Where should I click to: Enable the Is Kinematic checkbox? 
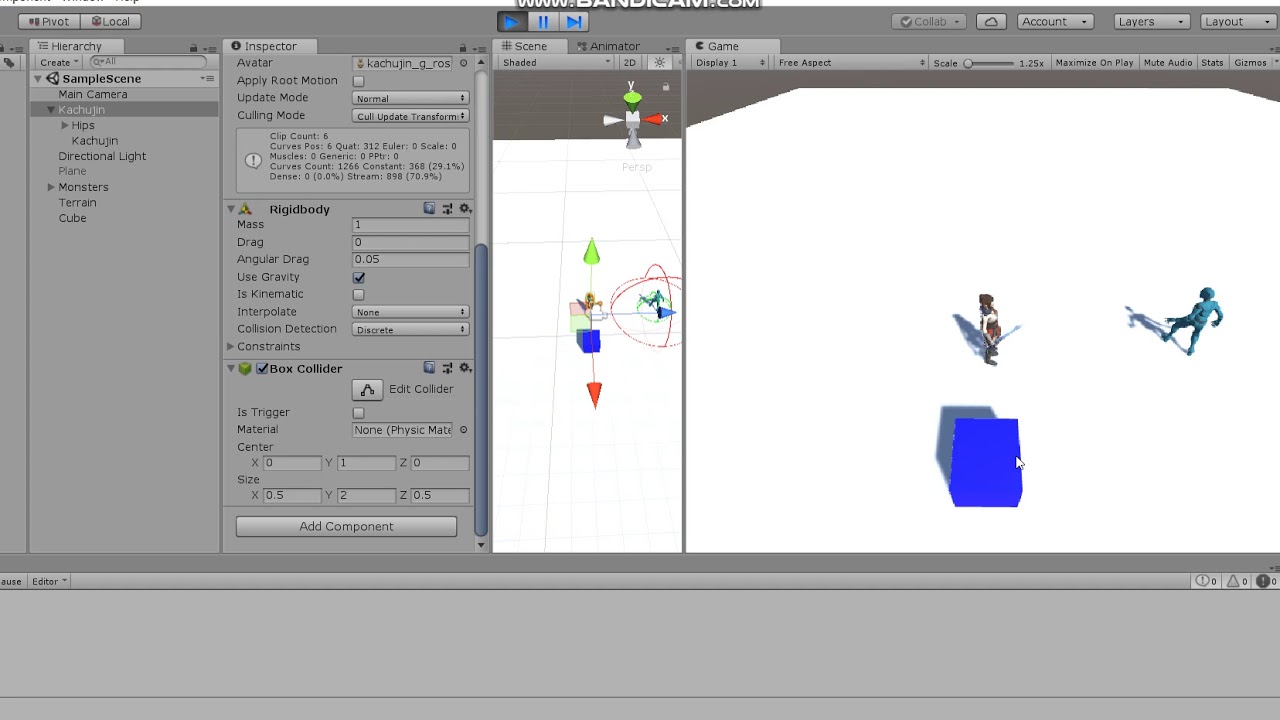pos(358,294)
